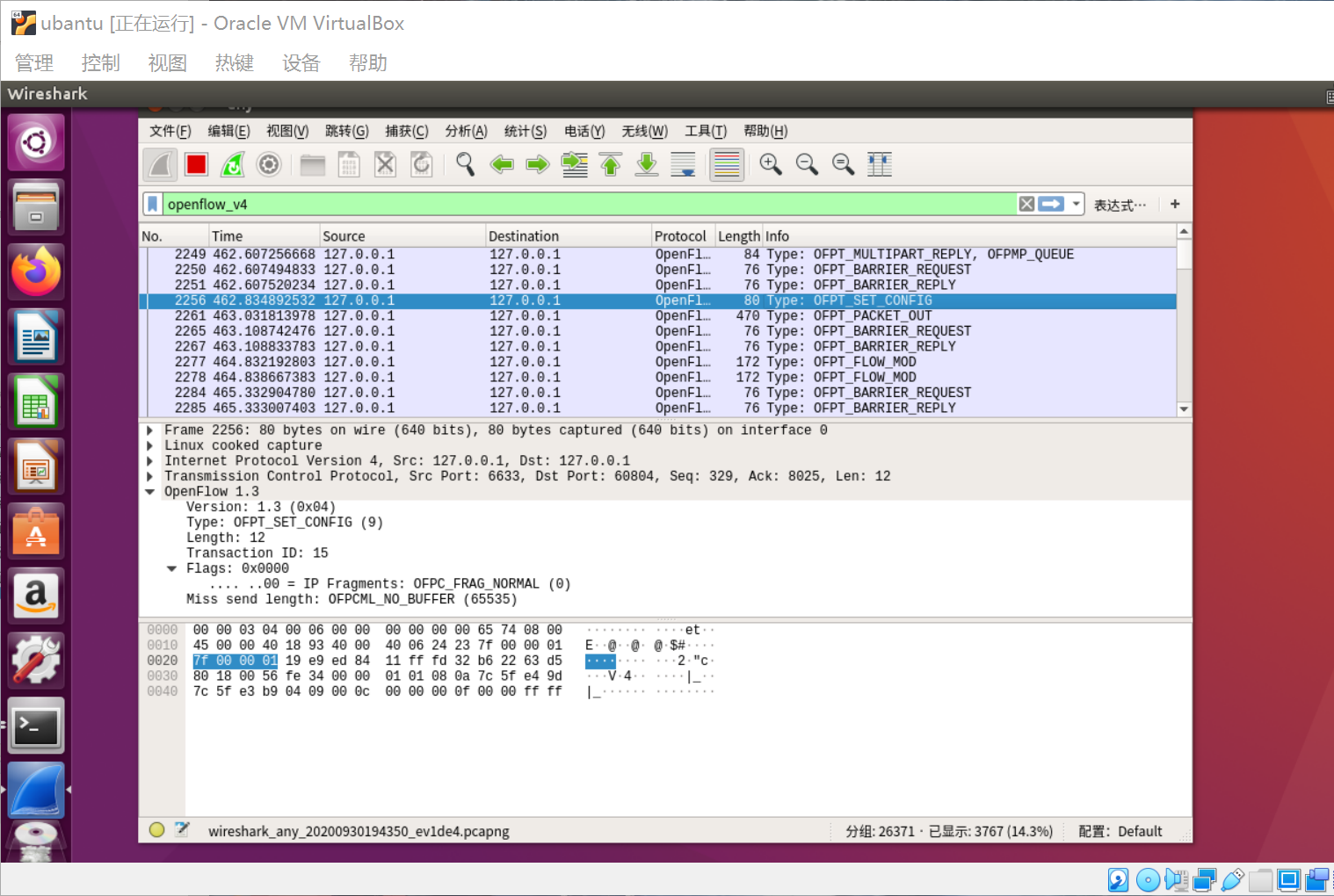Screen dimensions: 1334x896
Task: Open the 统计(S) menu
Action: click(526, 131)
